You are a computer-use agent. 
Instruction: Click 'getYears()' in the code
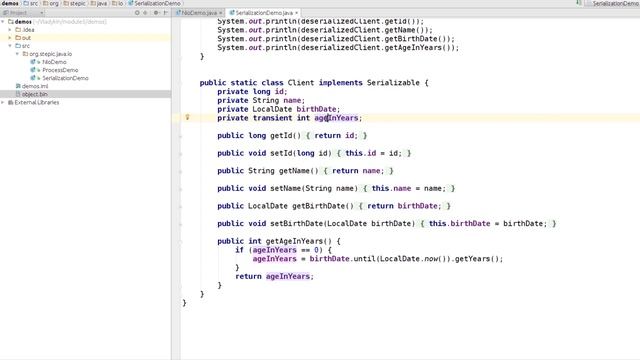point(476,259)
